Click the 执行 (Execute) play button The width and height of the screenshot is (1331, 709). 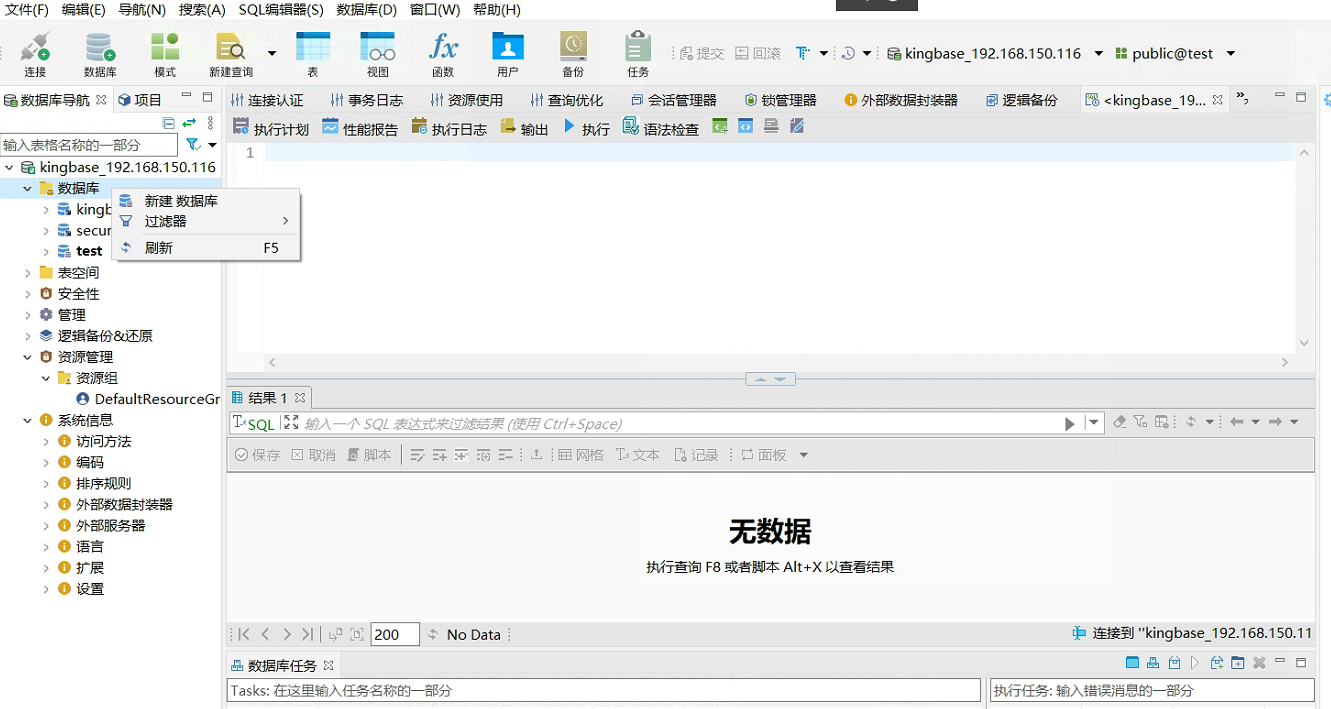pos(586,128)
